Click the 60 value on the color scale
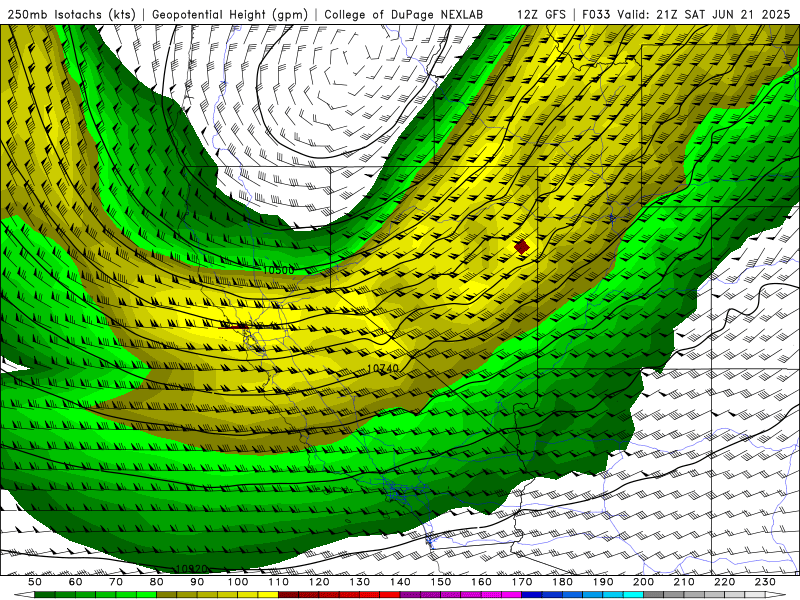The image size is (800, 600). 75,582
